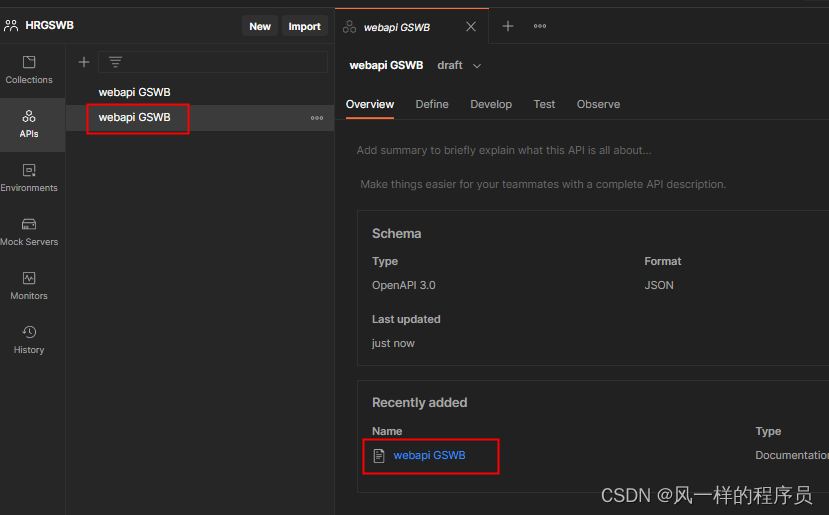The width and height of the screenshot is (829, 515).
Task: Expand the draft version dropdown
Action: pyautogui.click(x=459, y=66)
